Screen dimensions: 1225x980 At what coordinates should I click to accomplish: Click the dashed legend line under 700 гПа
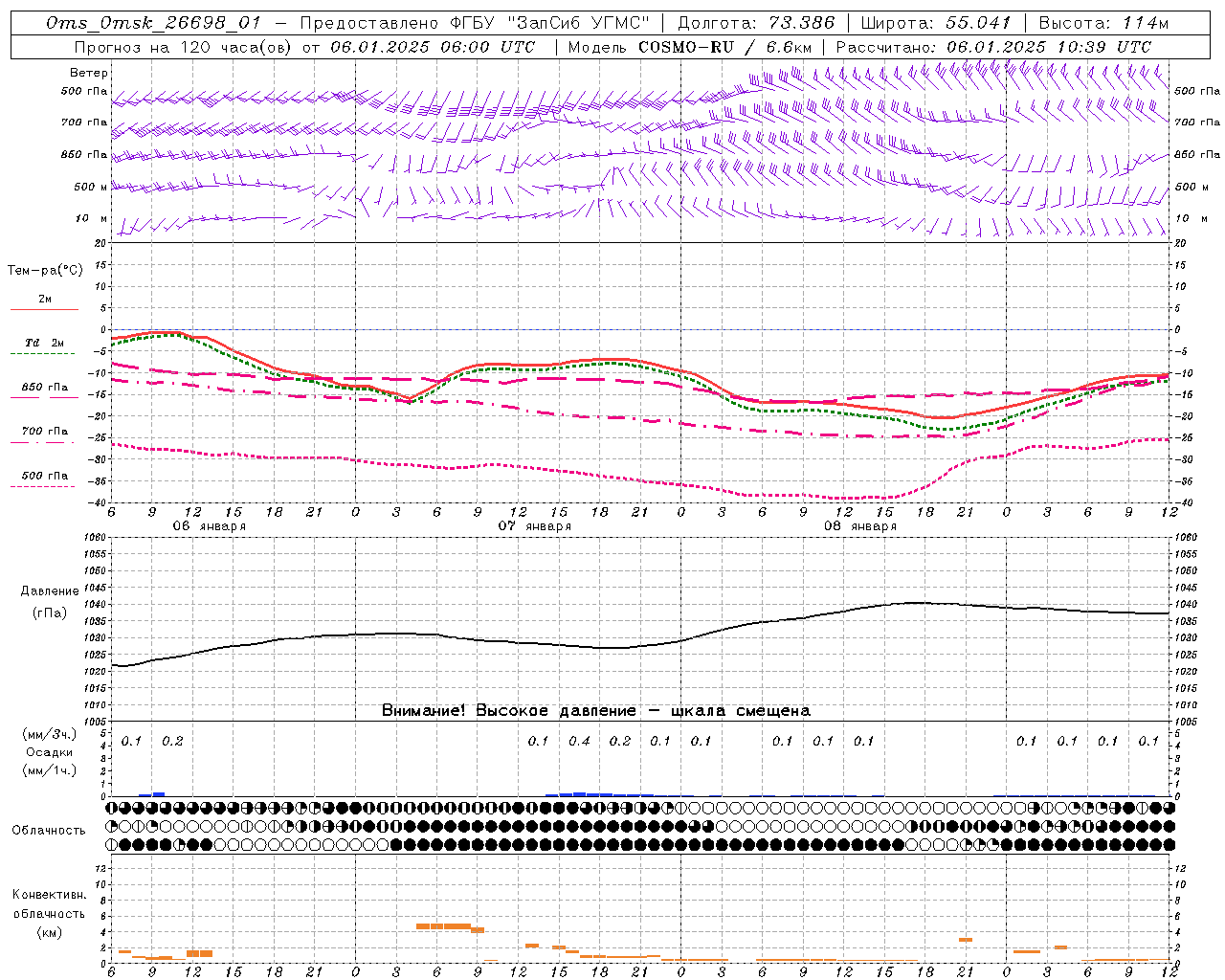(x=43, y=443)
